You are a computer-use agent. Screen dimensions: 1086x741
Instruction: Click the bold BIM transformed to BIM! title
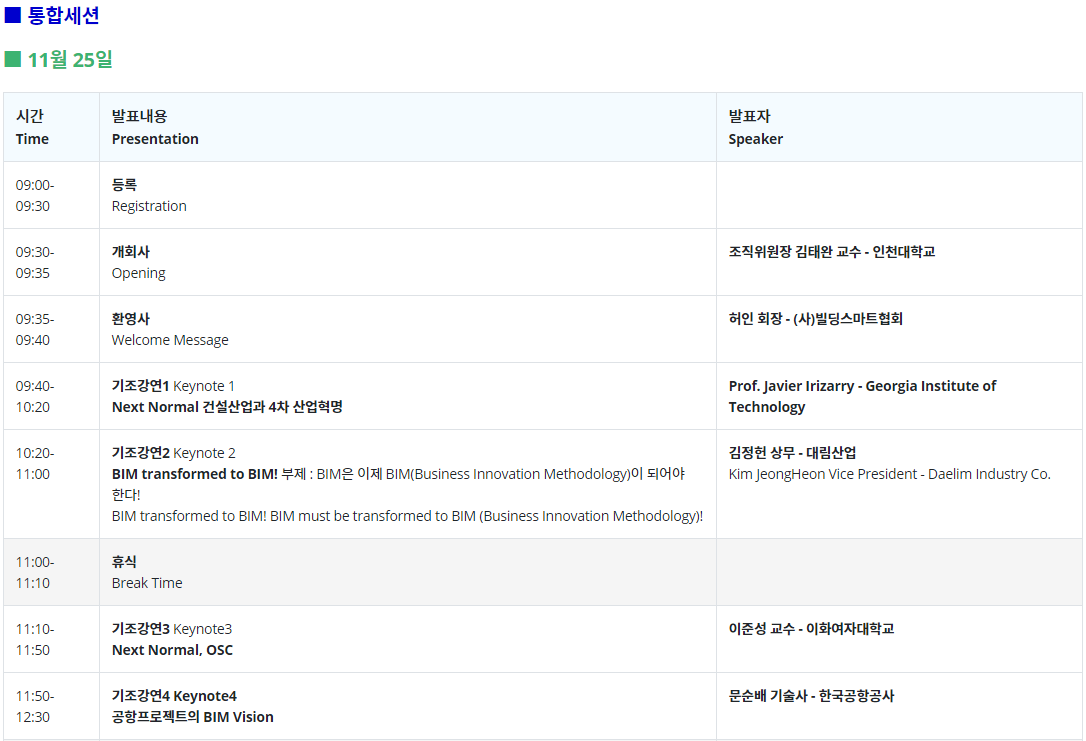(x=195, y=474)
